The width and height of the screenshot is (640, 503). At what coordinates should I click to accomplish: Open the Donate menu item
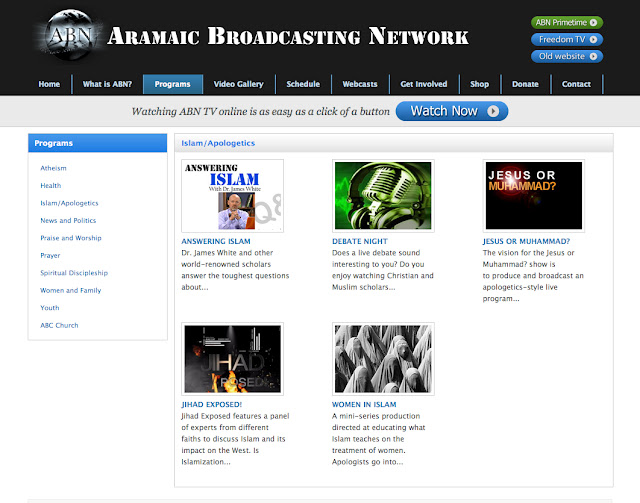point(525,84)
